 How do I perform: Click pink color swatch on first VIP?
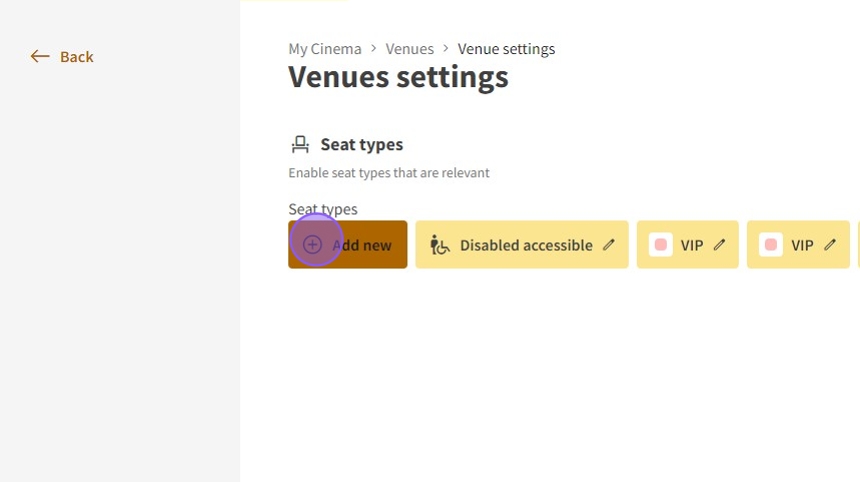tap(660, 245)
